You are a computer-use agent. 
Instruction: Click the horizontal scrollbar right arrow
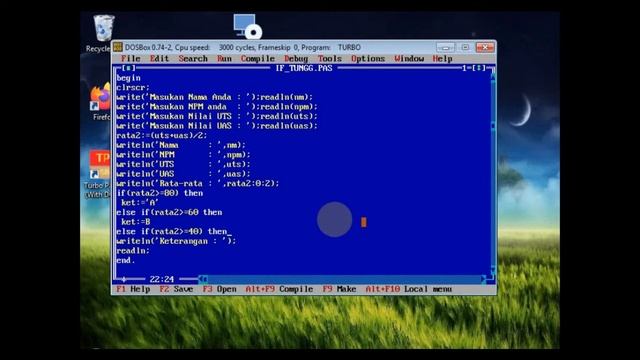484,279
